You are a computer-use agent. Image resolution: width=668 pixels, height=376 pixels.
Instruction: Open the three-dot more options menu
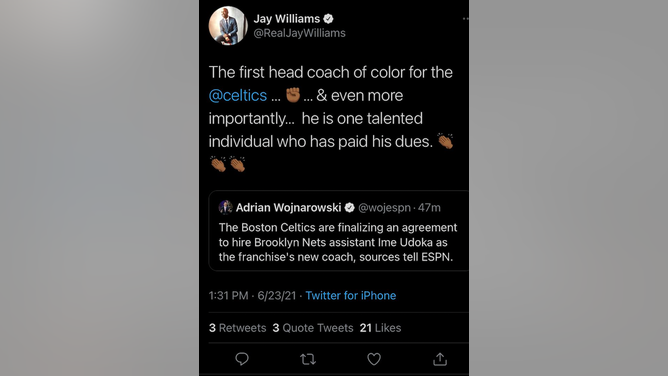465,19
